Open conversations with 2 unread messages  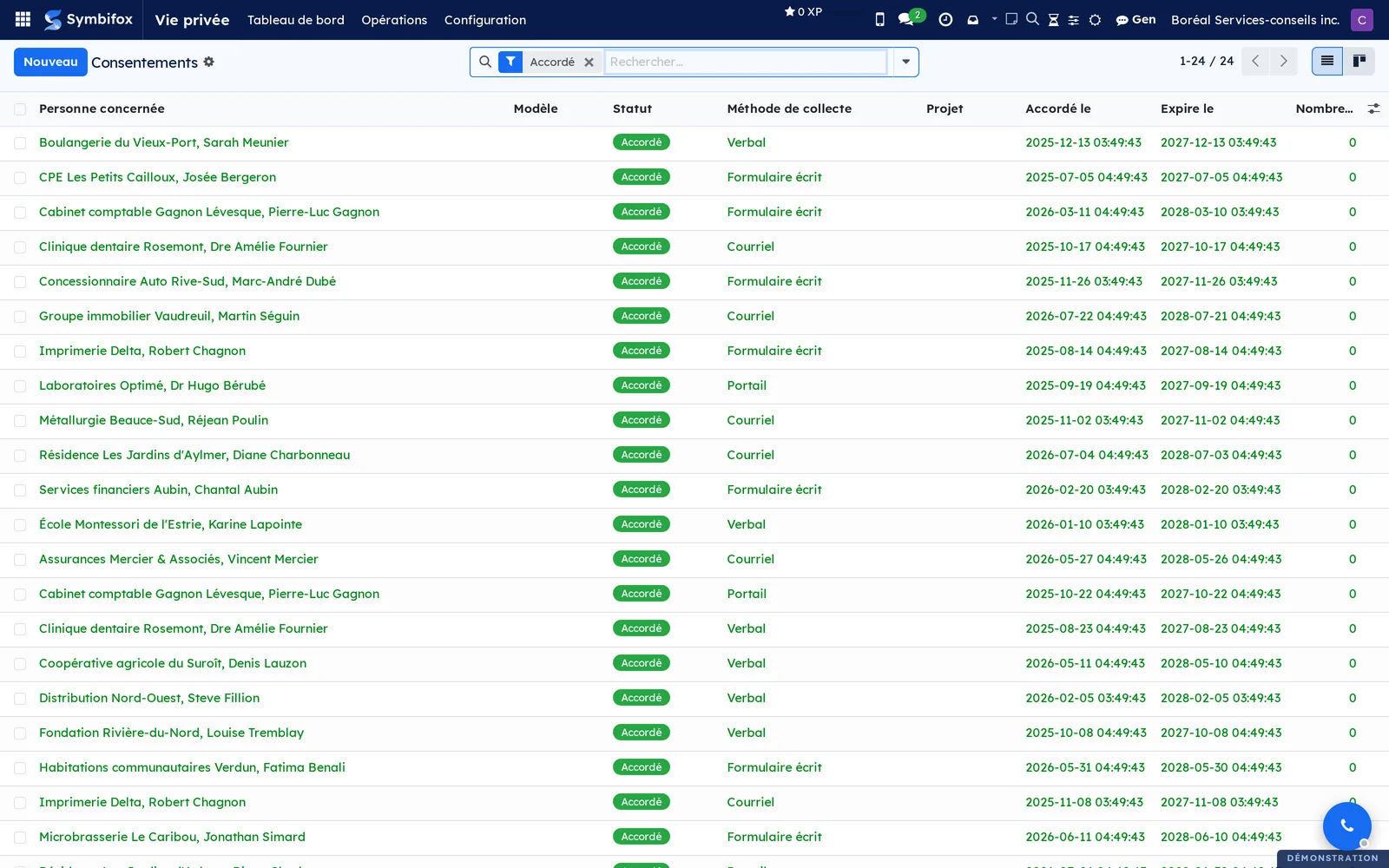pos(911,18)
